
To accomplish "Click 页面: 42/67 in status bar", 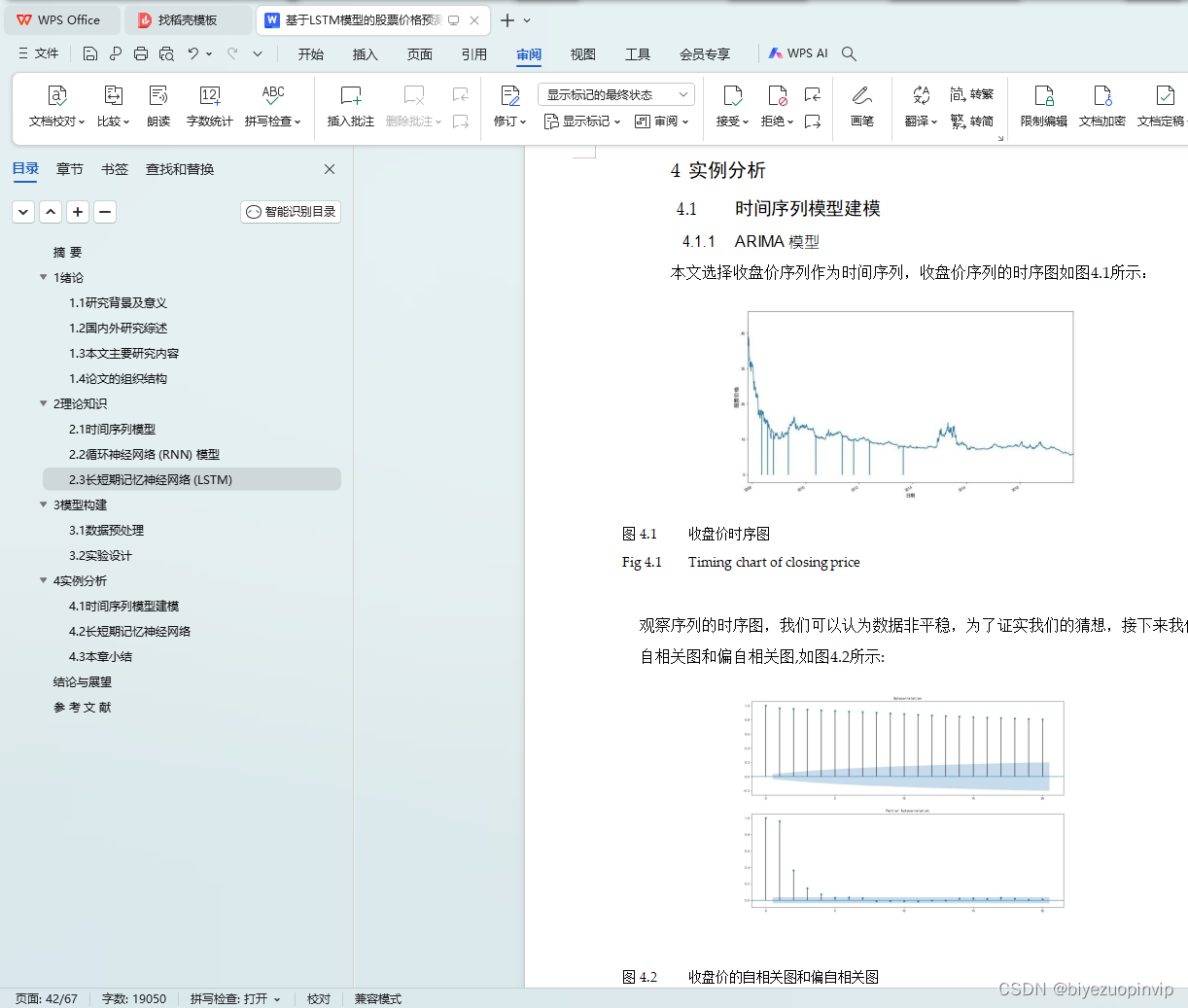I will tap(46, 998).
